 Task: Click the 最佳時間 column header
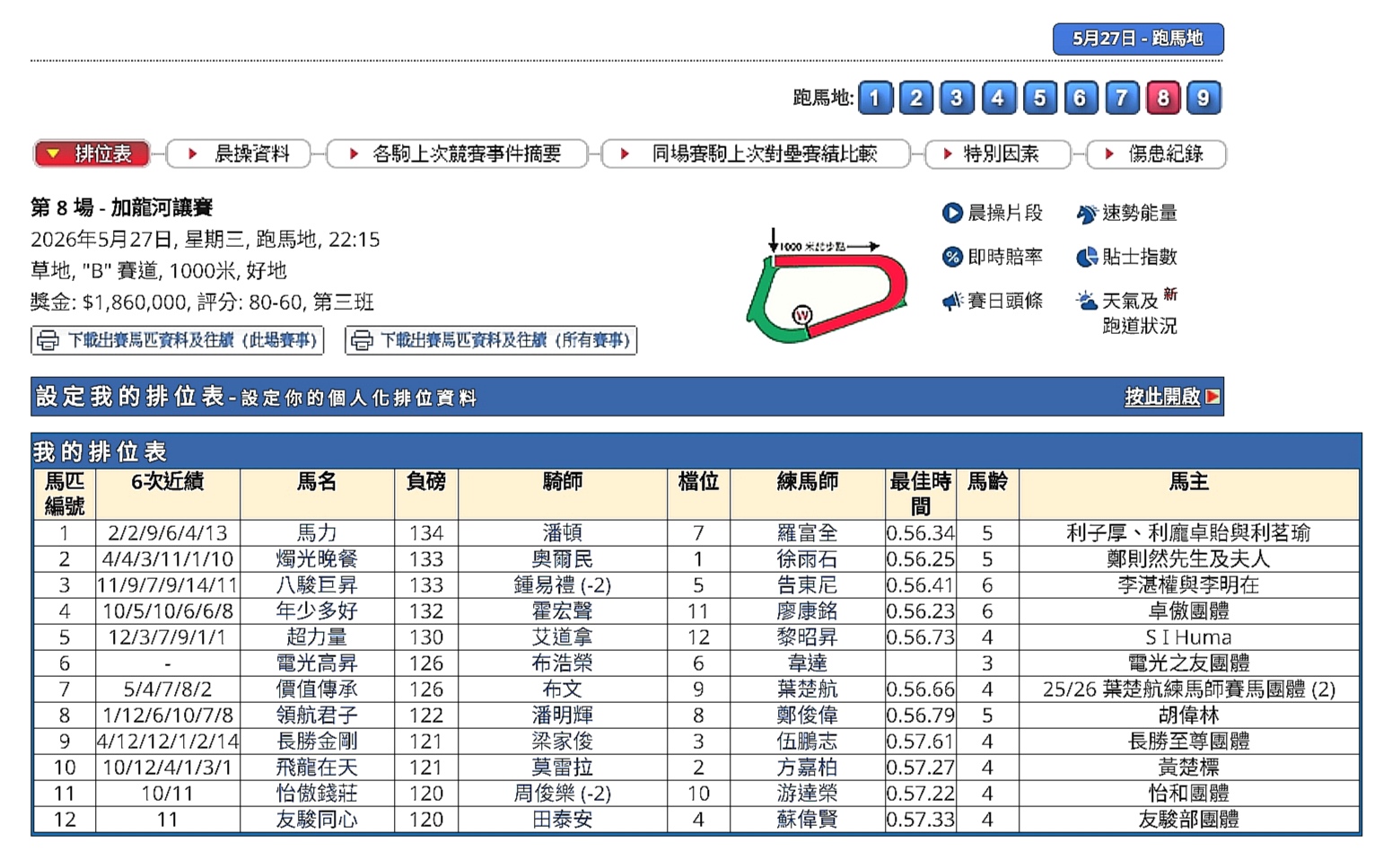tap(921, 494)
